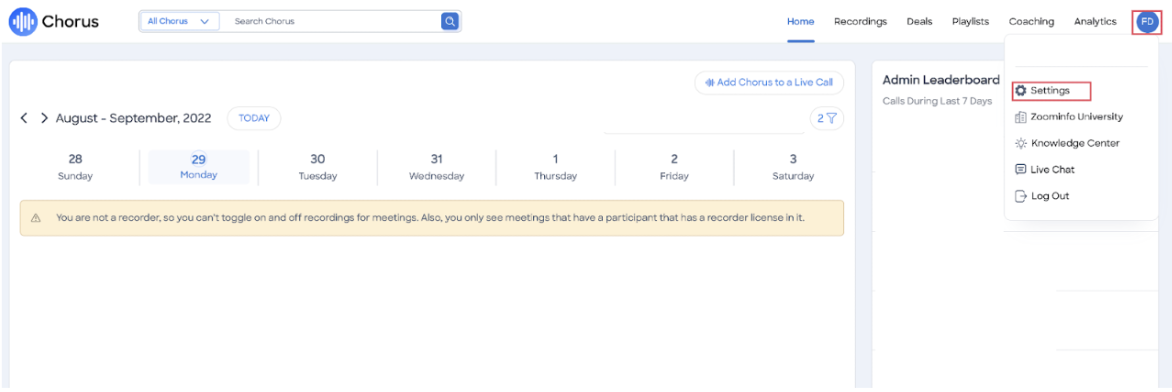Select Saturday 3 in the calendar
This screenshot has width=1172, height=392.
click(793, 168)
